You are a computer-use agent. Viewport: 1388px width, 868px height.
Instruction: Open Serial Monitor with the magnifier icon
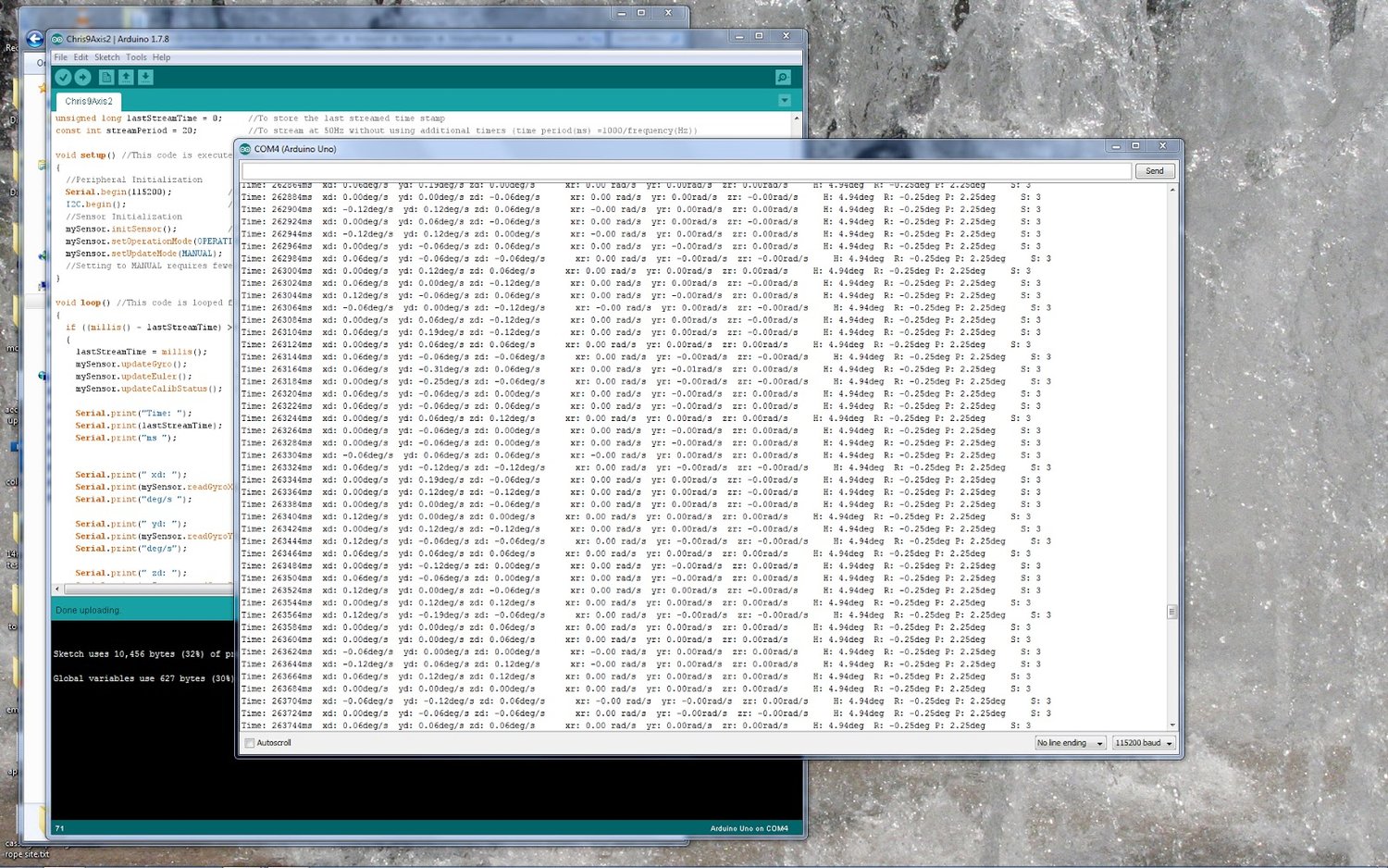783,78
